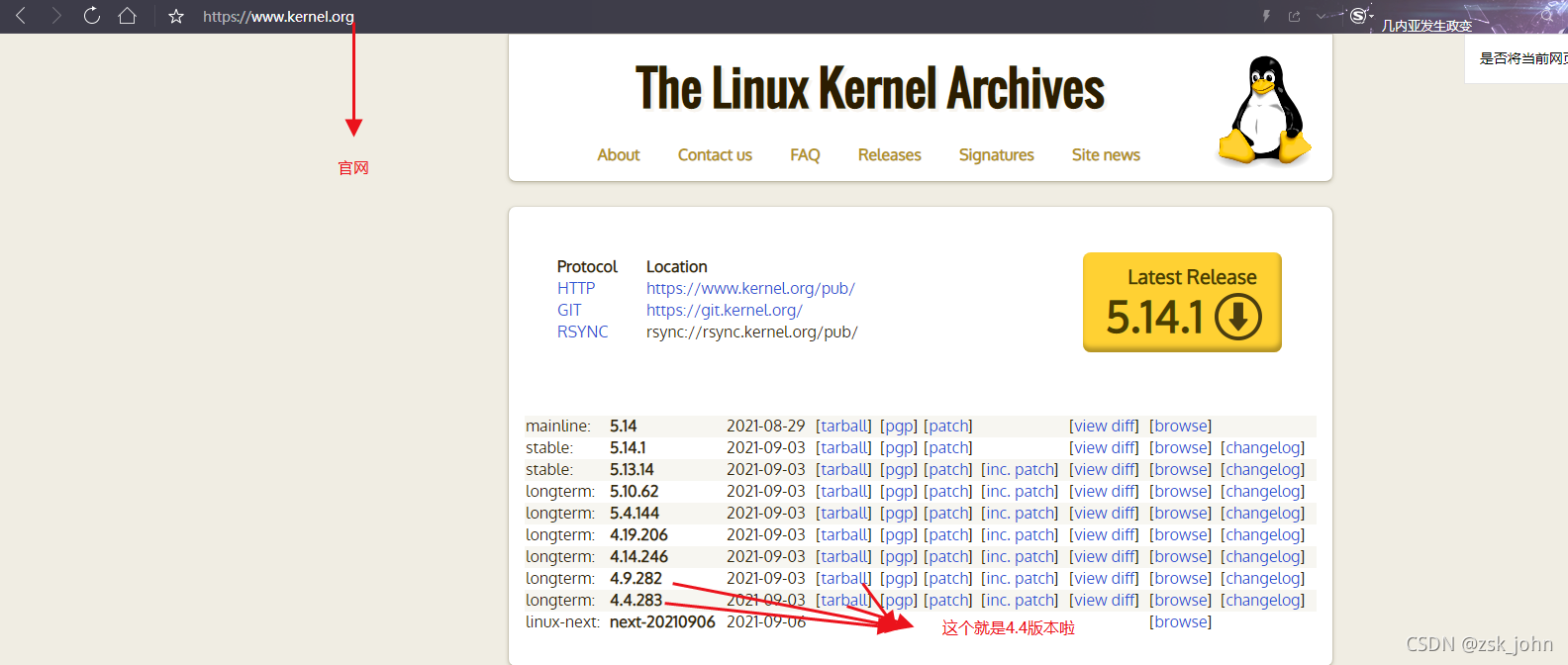Screen dimensions: 1568x665
Task: Click the RSYNC protocol link
Action: coord(582,332)
